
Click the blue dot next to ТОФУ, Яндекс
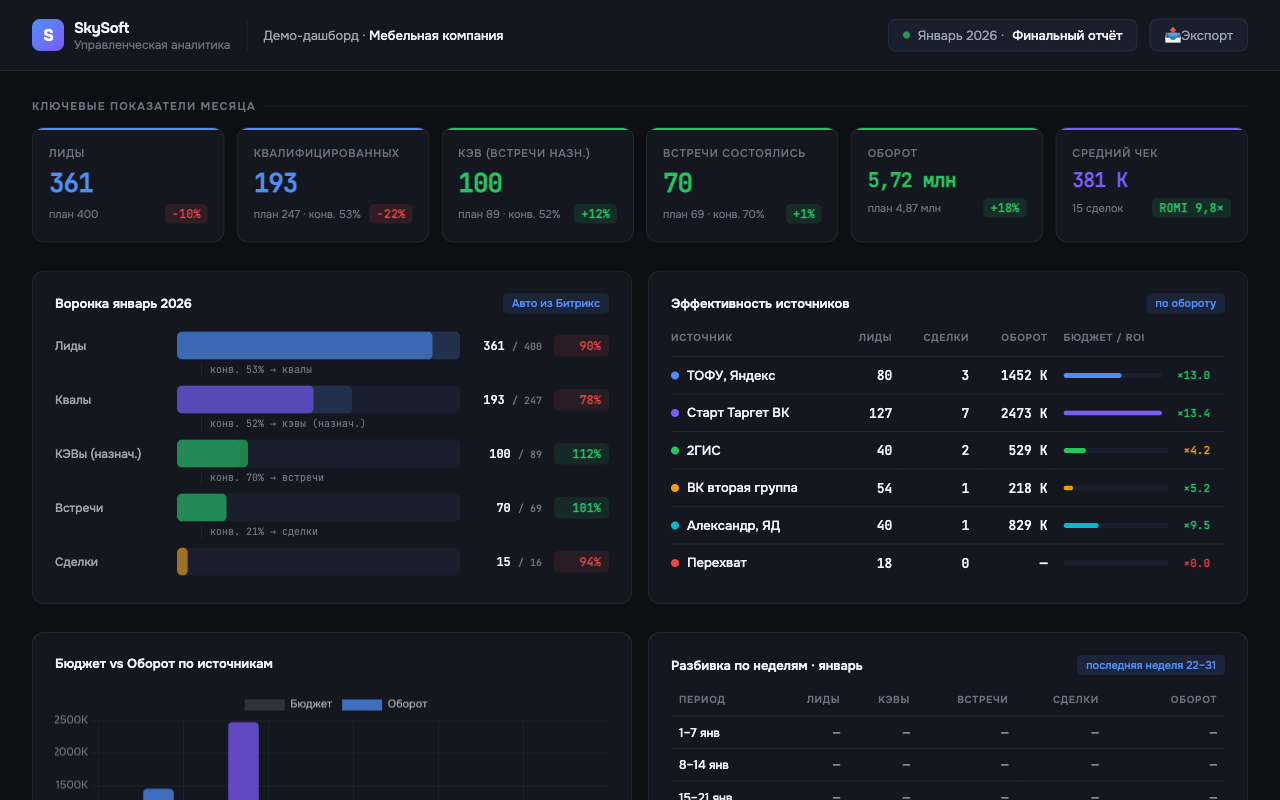point(675,376)
